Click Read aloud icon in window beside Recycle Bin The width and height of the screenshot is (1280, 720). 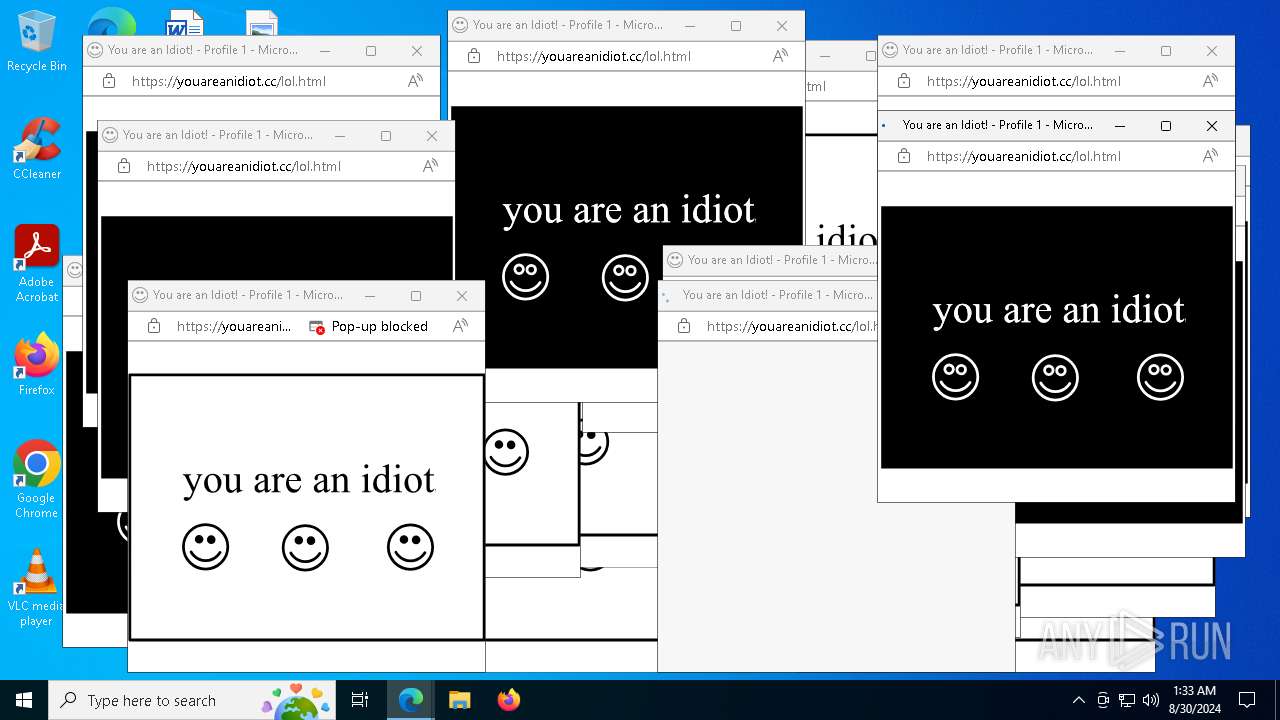pos(415,81)
